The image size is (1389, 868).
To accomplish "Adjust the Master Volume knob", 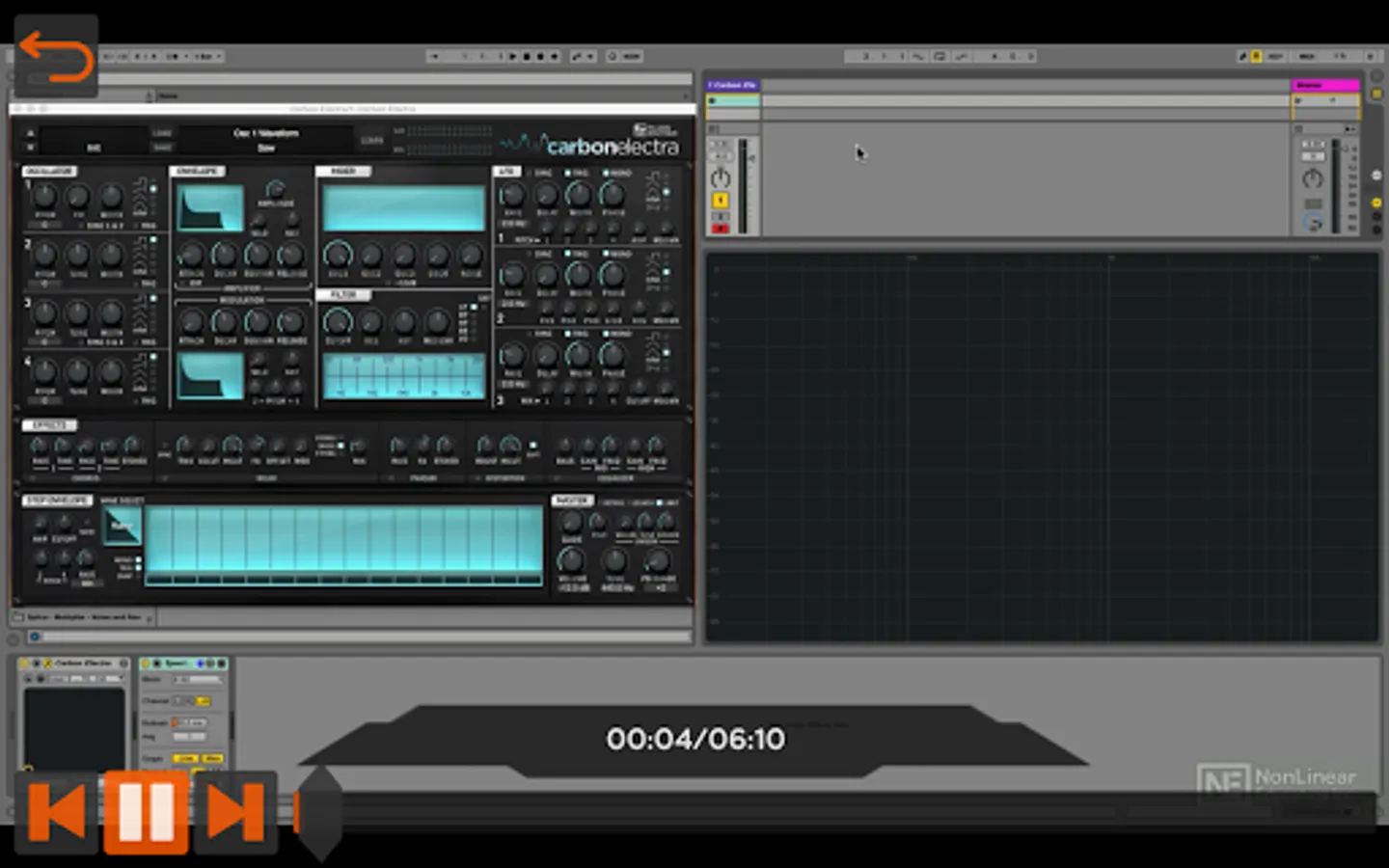I will tap(572, 559).
